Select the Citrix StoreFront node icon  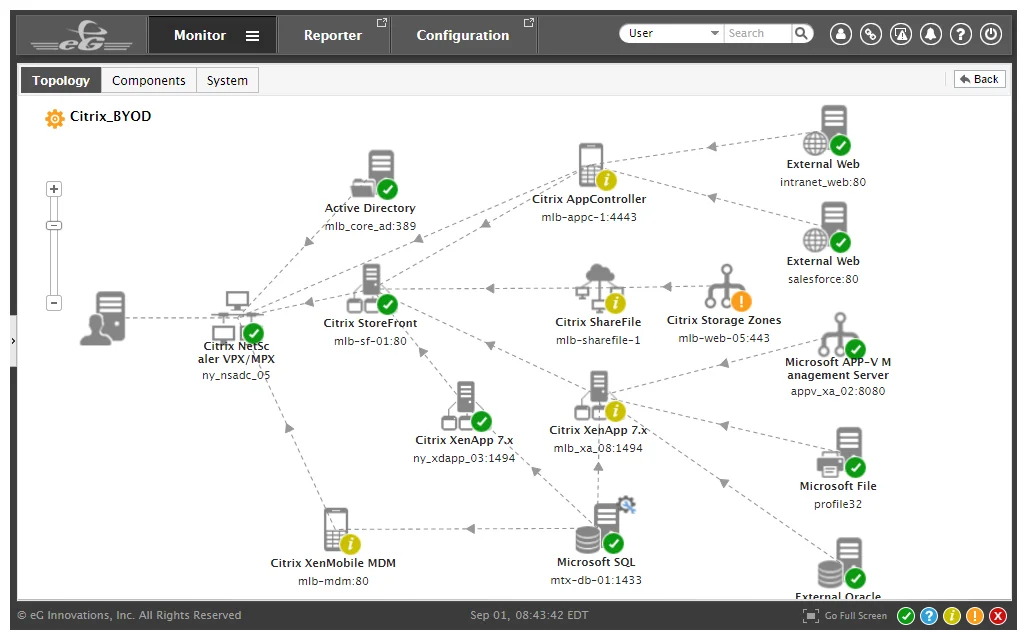[x=371, y=289]
